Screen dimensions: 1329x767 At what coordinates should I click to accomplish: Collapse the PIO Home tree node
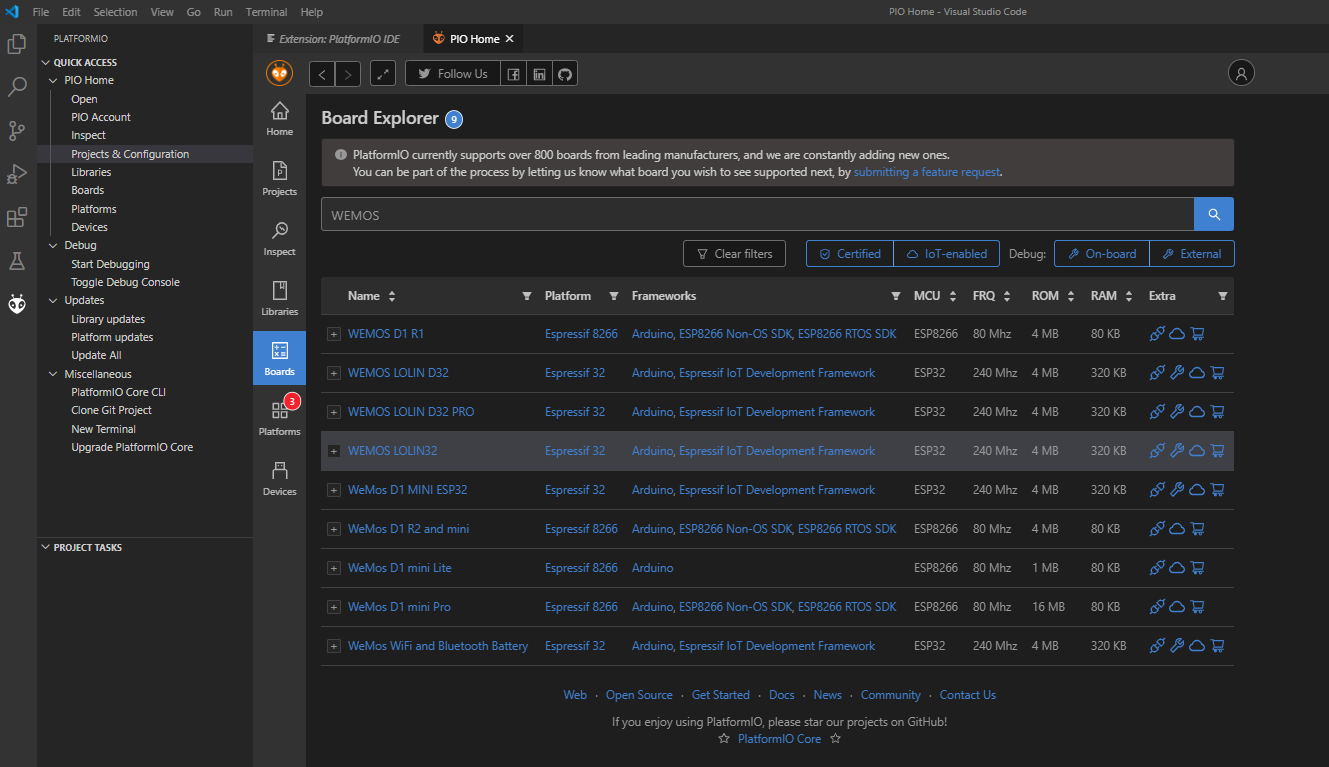pos(53,80)
